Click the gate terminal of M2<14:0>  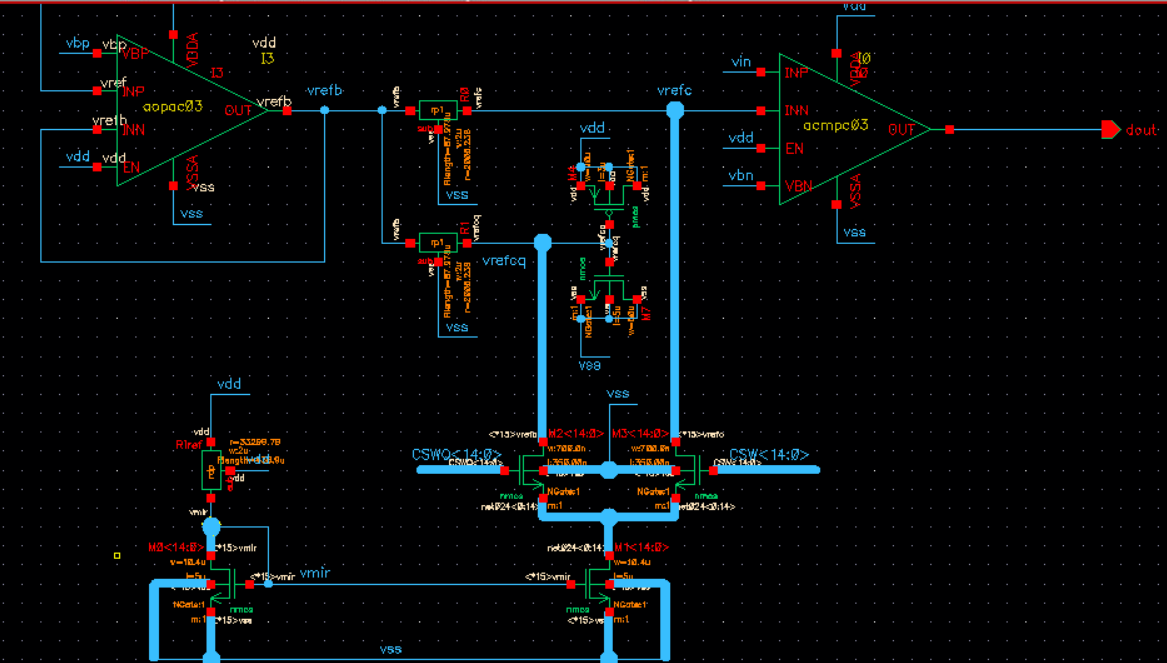pyautogui.click(x=505, y=470)
